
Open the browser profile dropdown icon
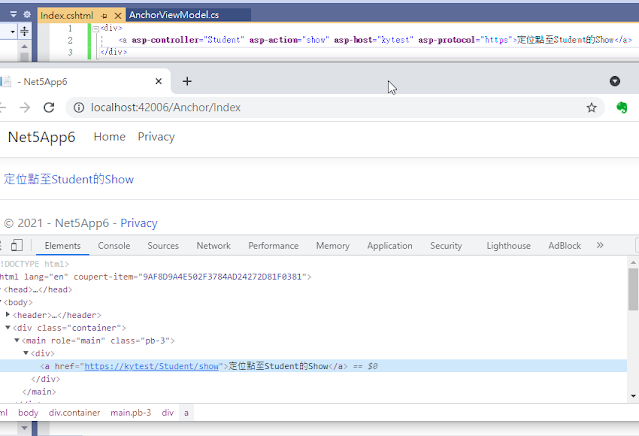615,81
